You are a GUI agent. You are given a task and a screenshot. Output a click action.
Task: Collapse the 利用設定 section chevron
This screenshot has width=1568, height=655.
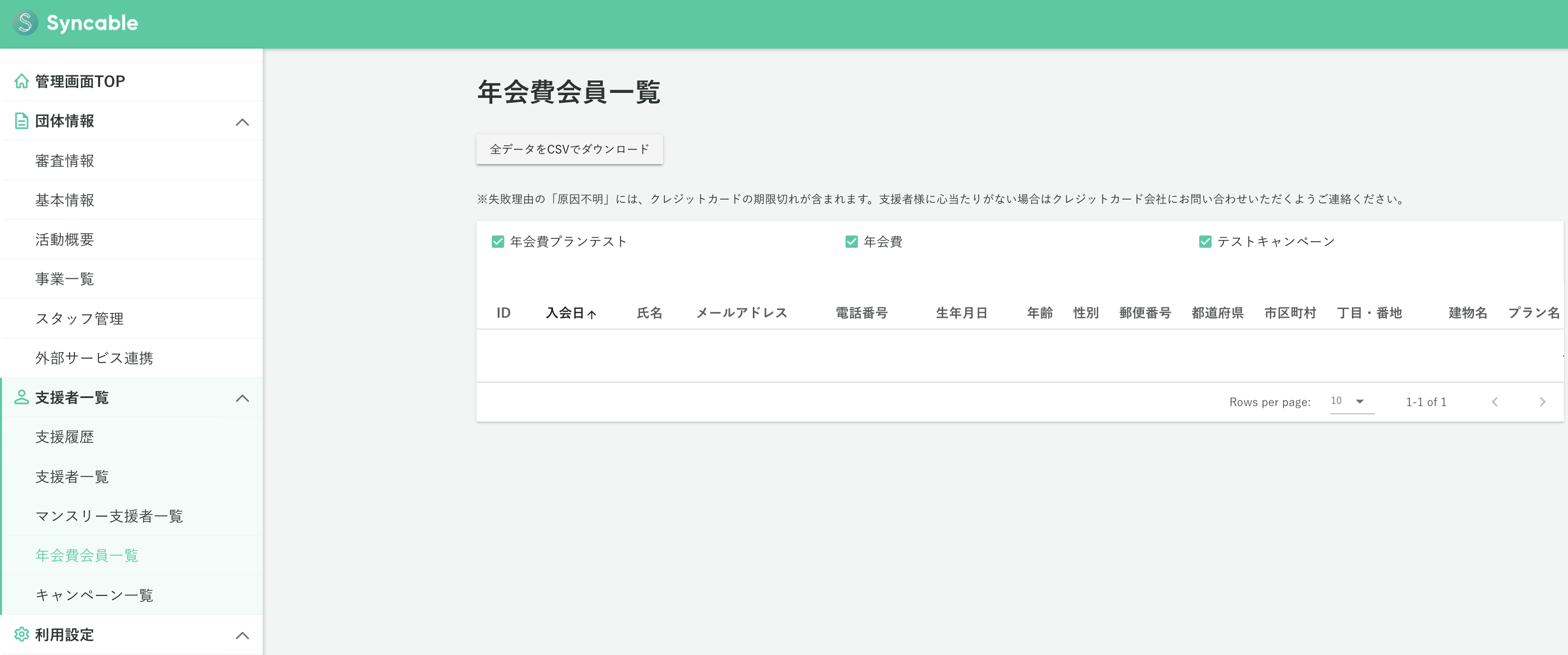tap(242, 635)
